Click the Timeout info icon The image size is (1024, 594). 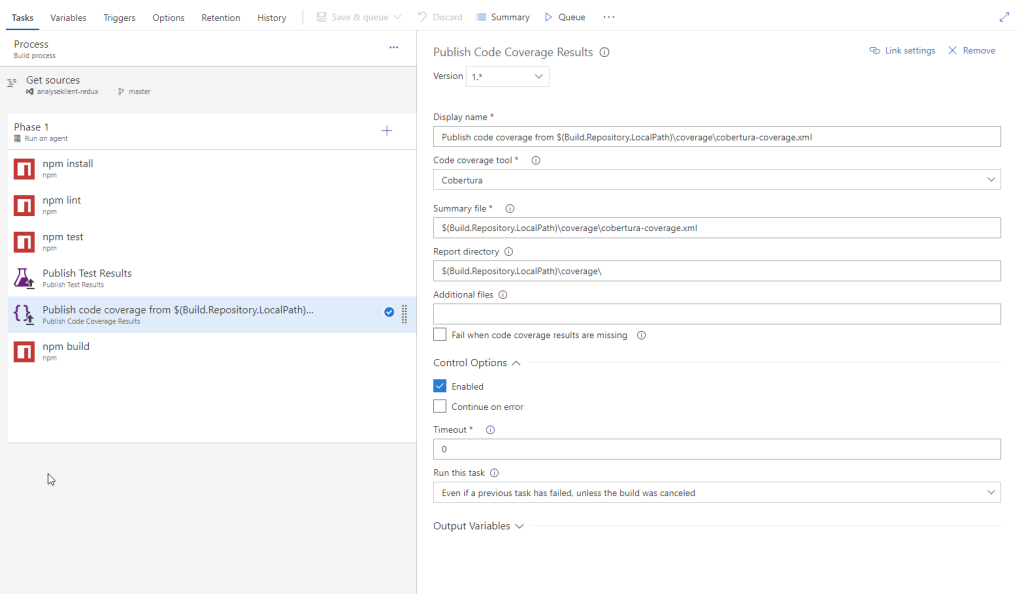pyautogui.click(x=490, y=430)
